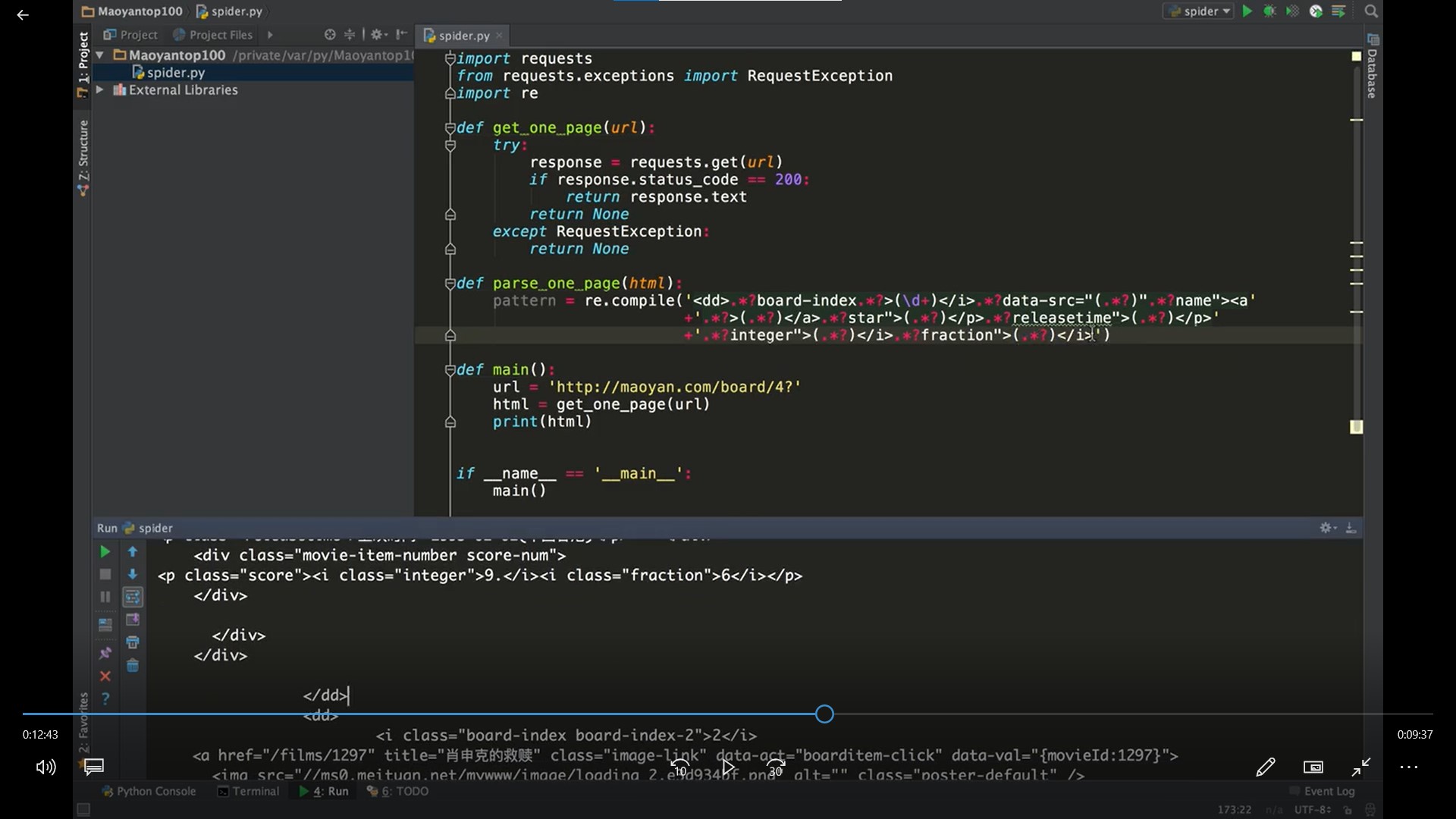Open the Python Console bottom tab

coord(149,792)
